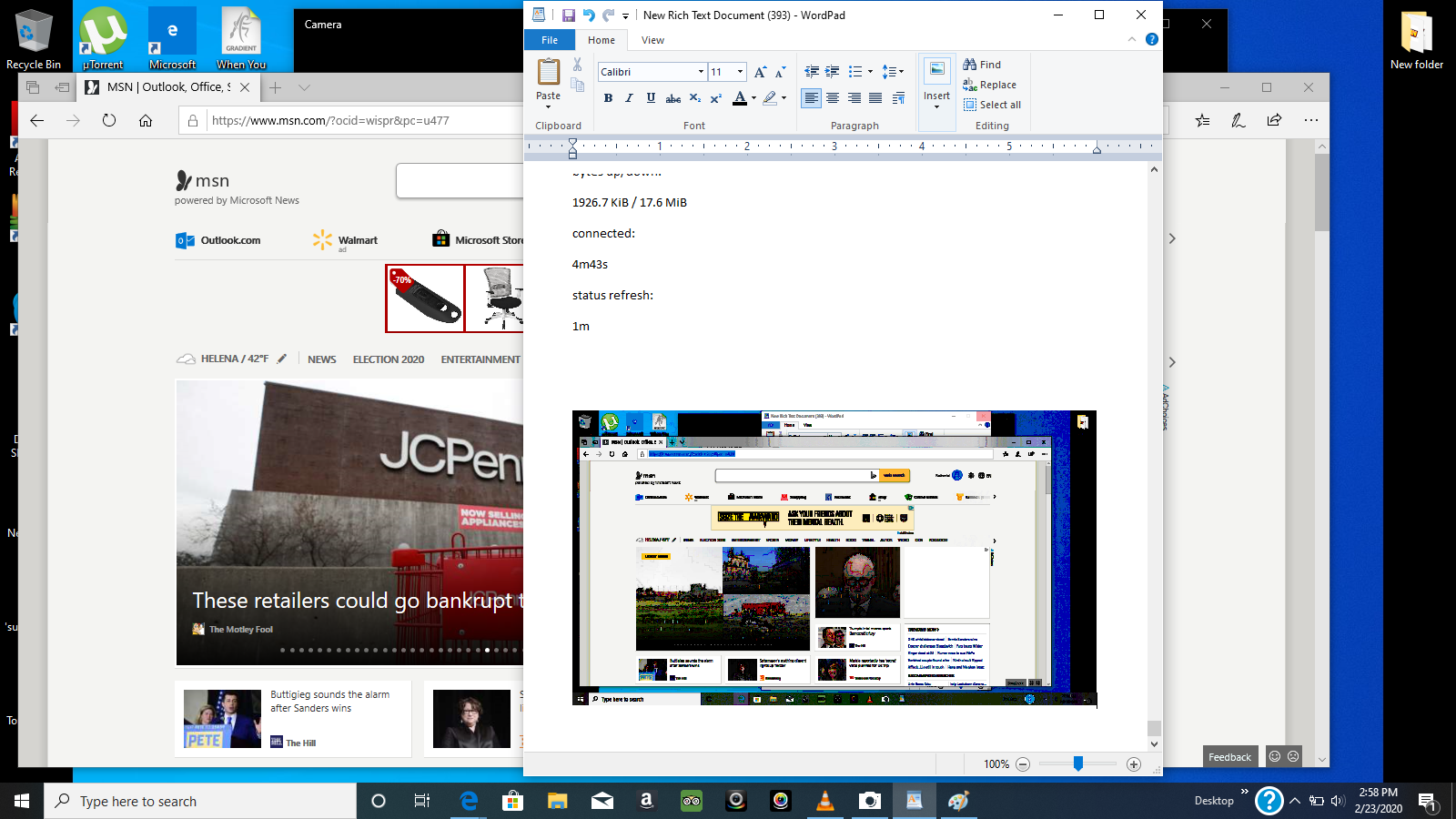1456x819 pixels.
Task: Open ELECTION 2020 section on MSN
Action: pos(389,359)
